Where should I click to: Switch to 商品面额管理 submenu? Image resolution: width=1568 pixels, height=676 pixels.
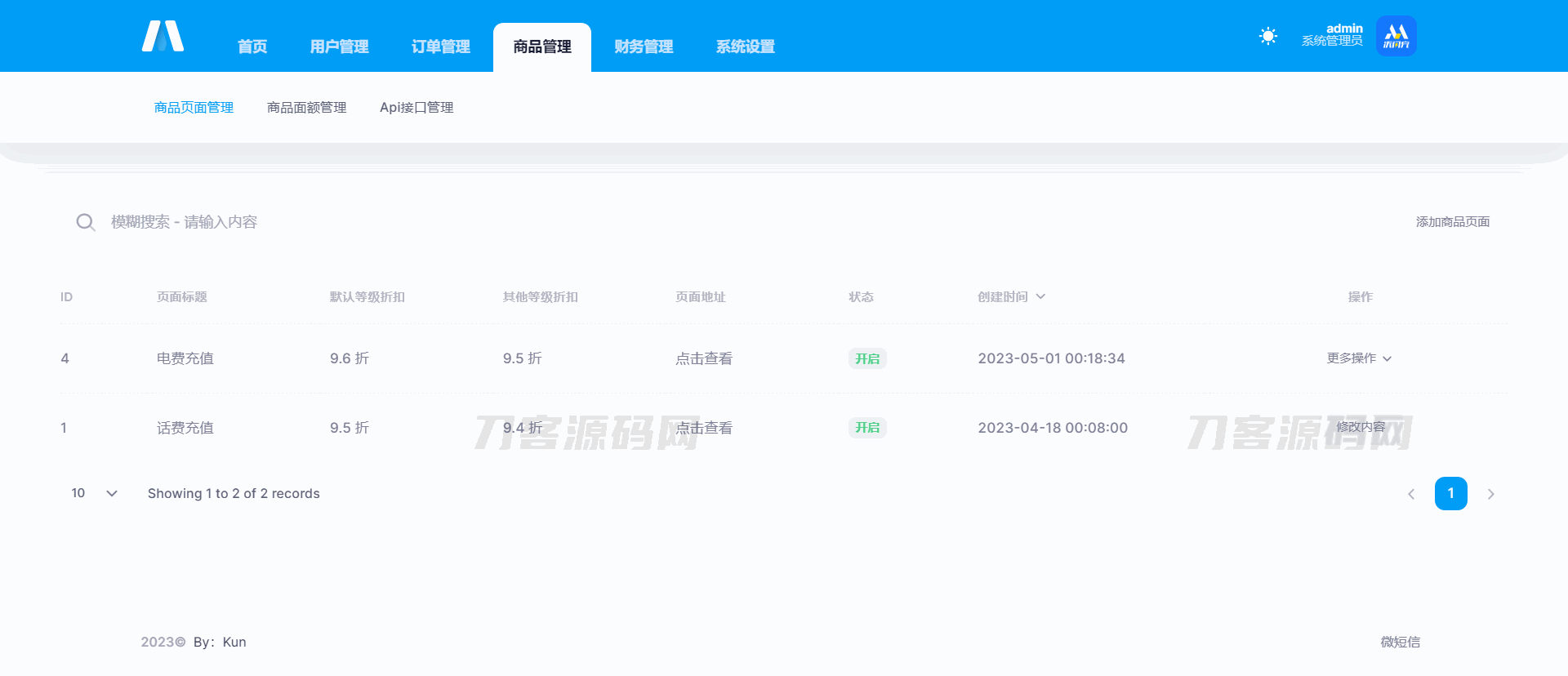(x=306, y=108)
